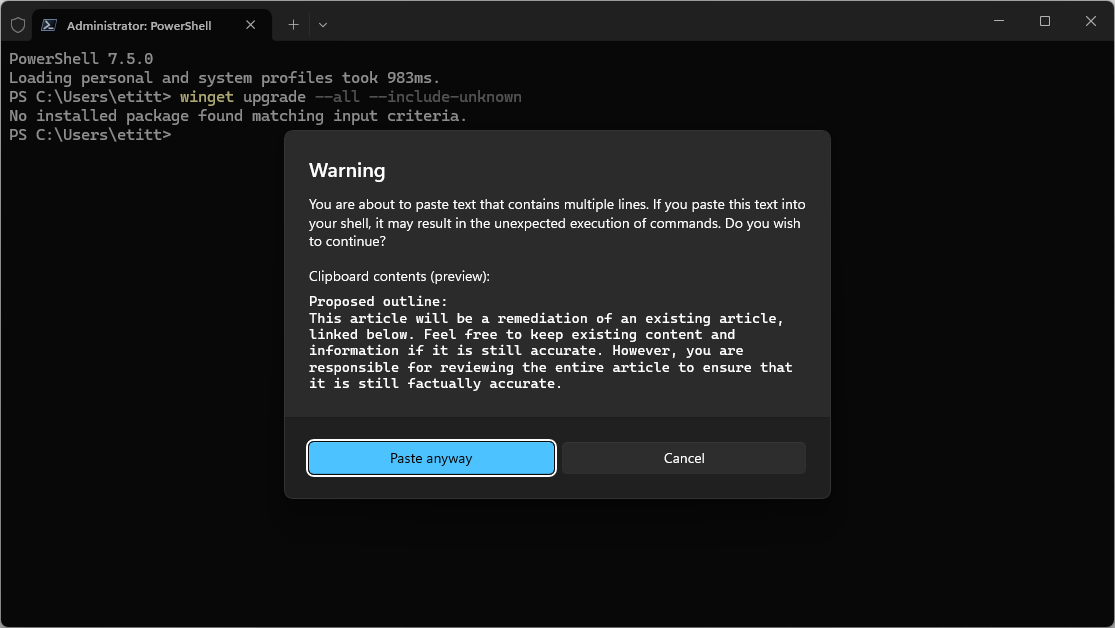Cancel the multi-line paste warning
The height and width of the screenshot is (628, 1115).
point(683,458)
